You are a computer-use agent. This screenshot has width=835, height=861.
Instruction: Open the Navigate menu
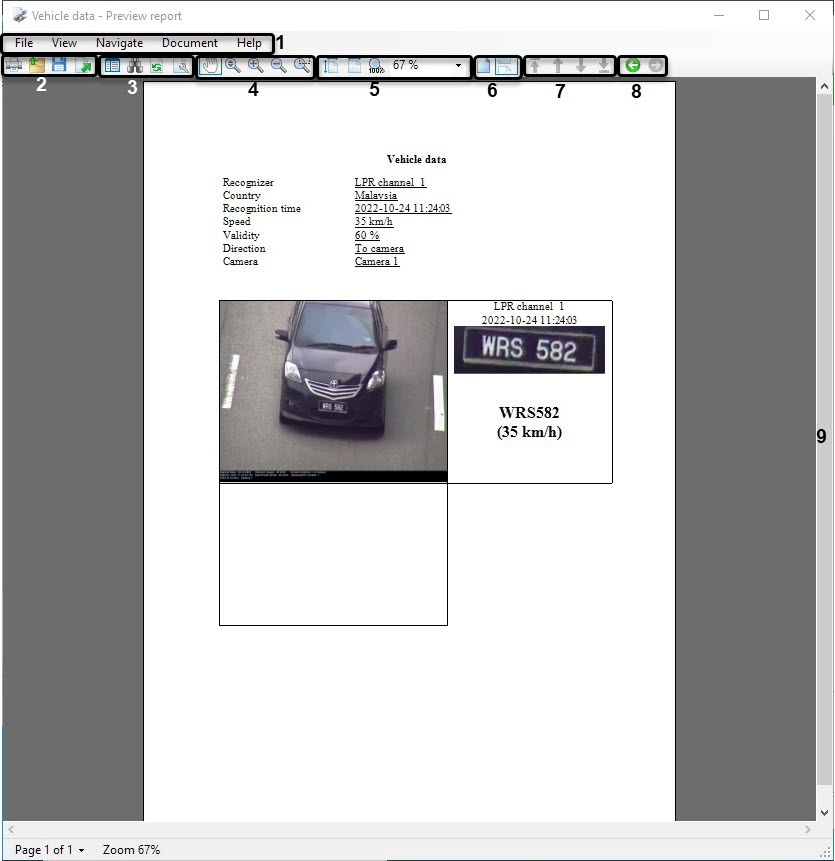pyautogui.click(x=119, y=43)
